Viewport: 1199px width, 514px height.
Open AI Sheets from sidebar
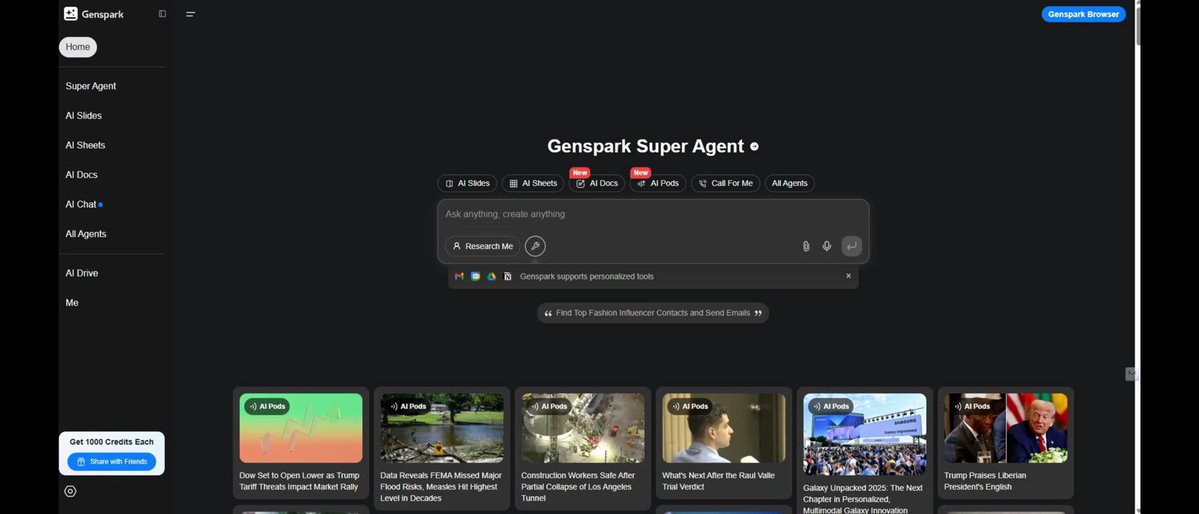click(85, 145)
